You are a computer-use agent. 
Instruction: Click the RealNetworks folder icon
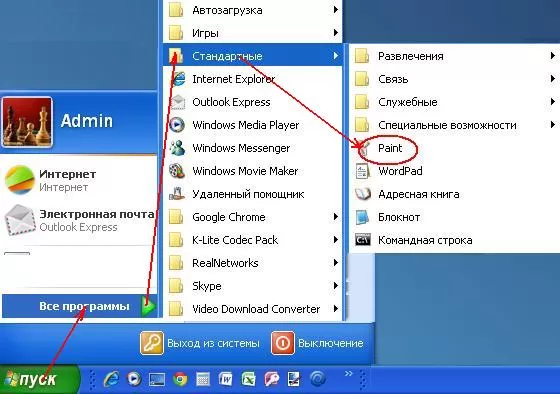point(176,263)
